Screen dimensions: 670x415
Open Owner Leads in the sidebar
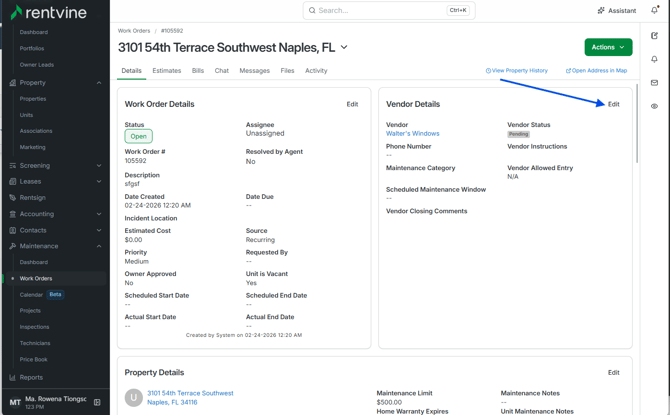(x=37, y=65)
